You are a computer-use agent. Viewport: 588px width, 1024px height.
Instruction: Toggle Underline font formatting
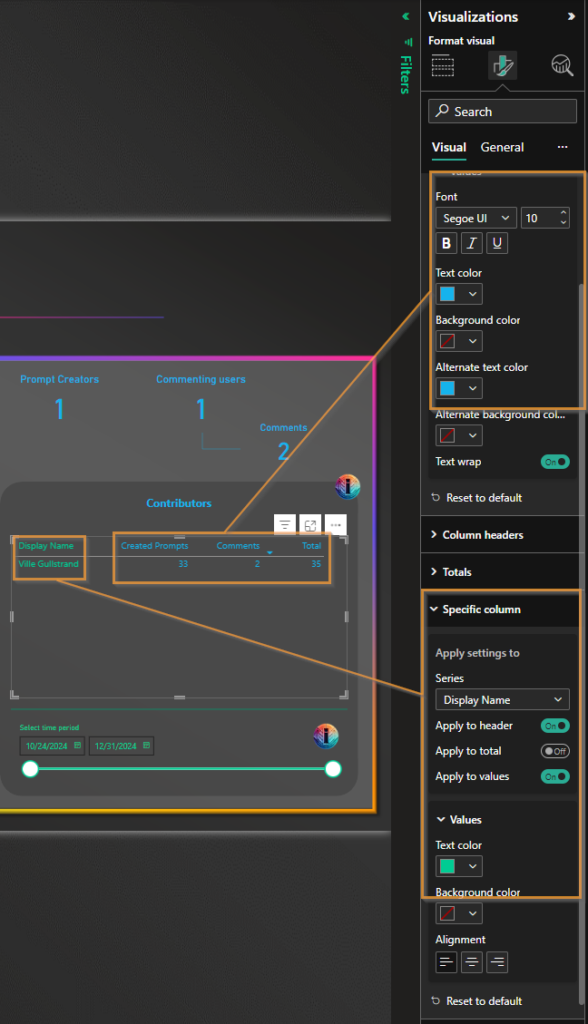coord(497,243)
